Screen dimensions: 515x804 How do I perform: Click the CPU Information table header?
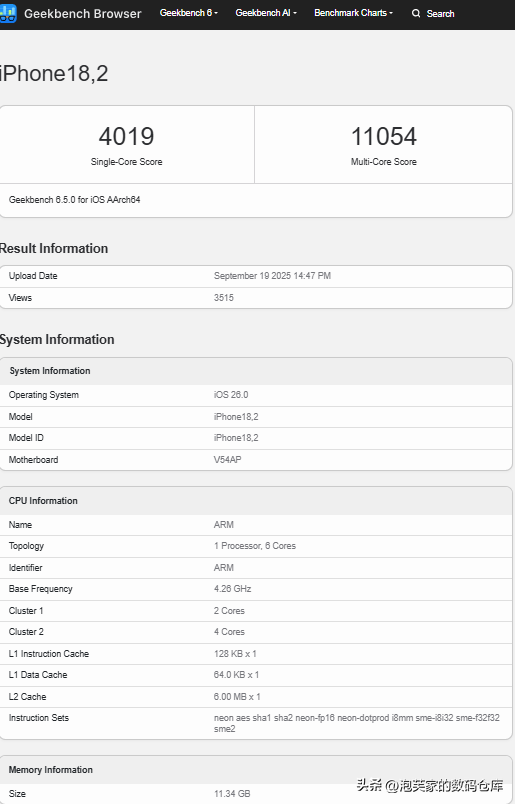click(x=256, y=501)
